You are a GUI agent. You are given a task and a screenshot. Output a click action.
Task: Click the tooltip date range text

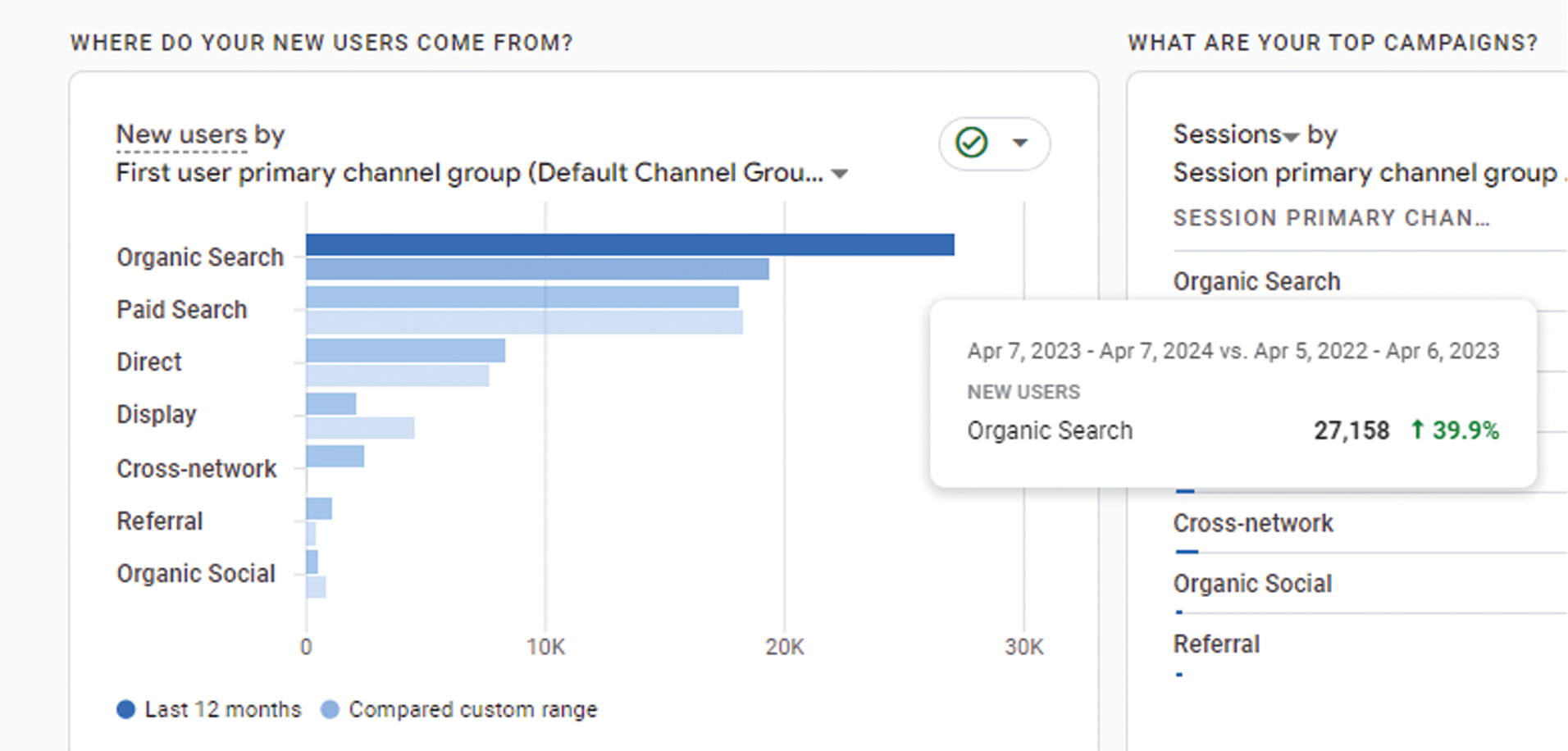1233,351
